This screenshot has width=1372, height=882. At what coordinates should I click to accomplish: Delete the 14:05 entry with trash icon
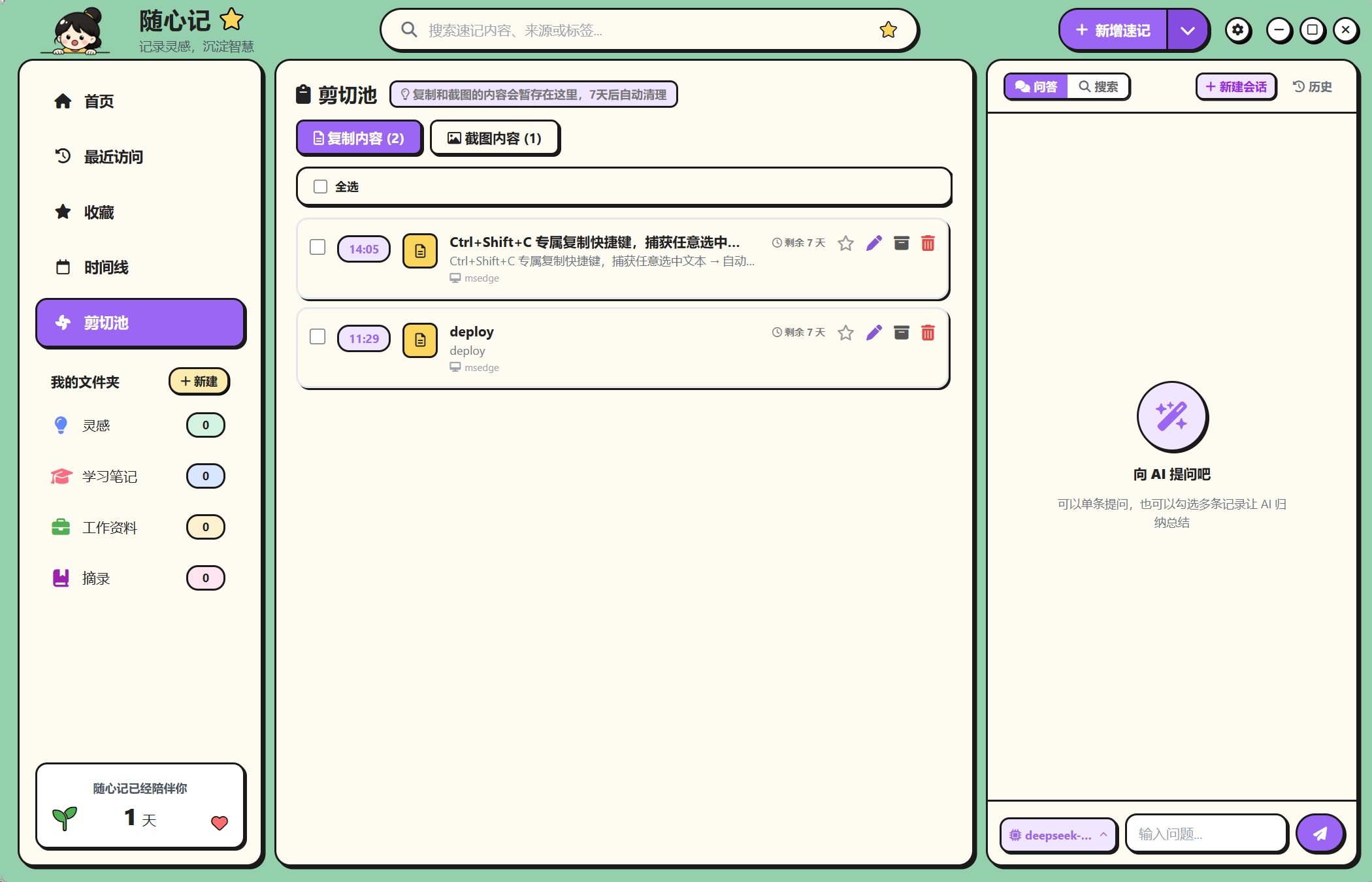tap(928, 243)
